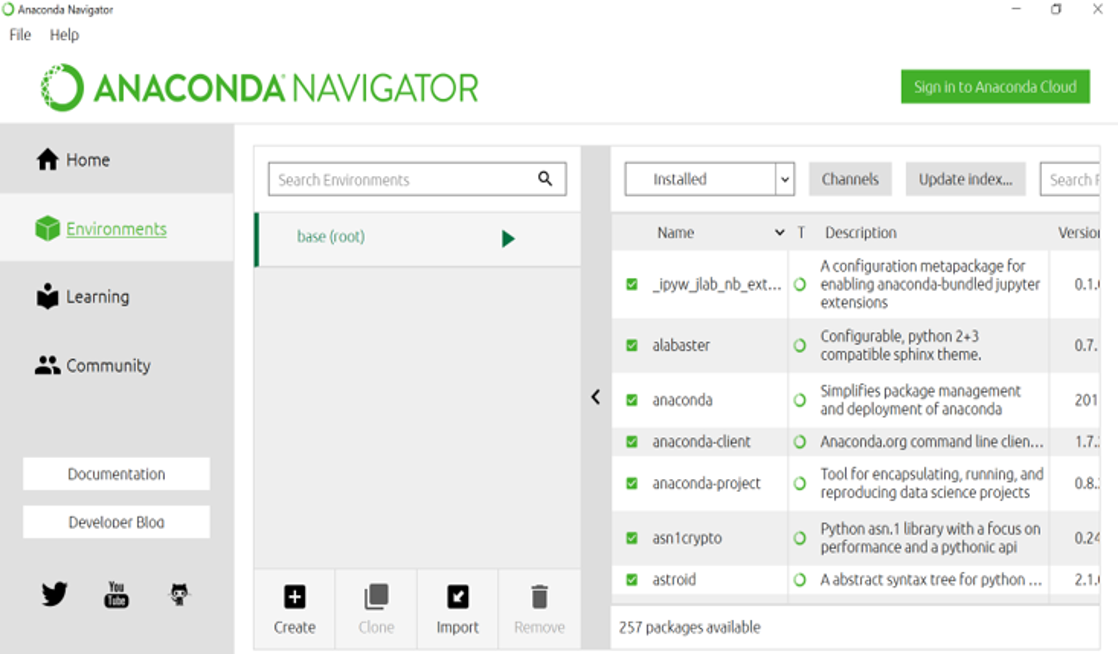The image size is (1118, 654).
Task: Click the Update index button
Action: point(965,179)
